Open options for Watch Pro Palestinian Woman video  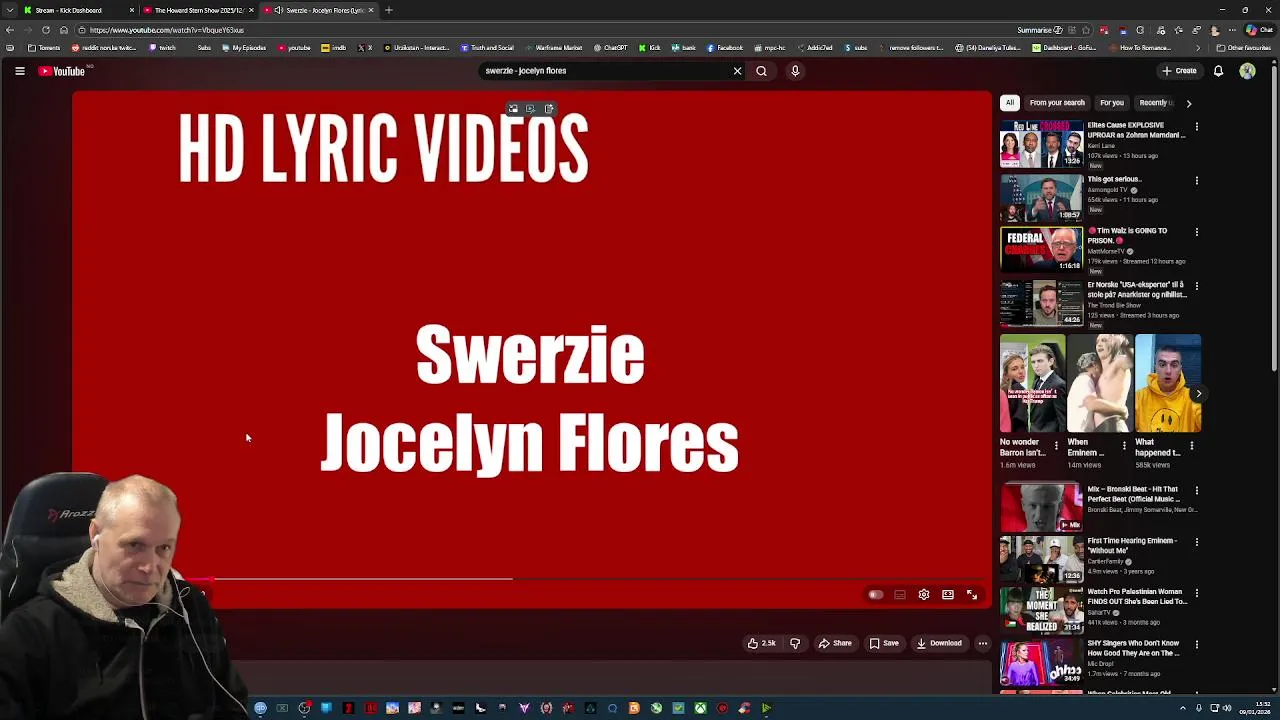[1196, 594]
